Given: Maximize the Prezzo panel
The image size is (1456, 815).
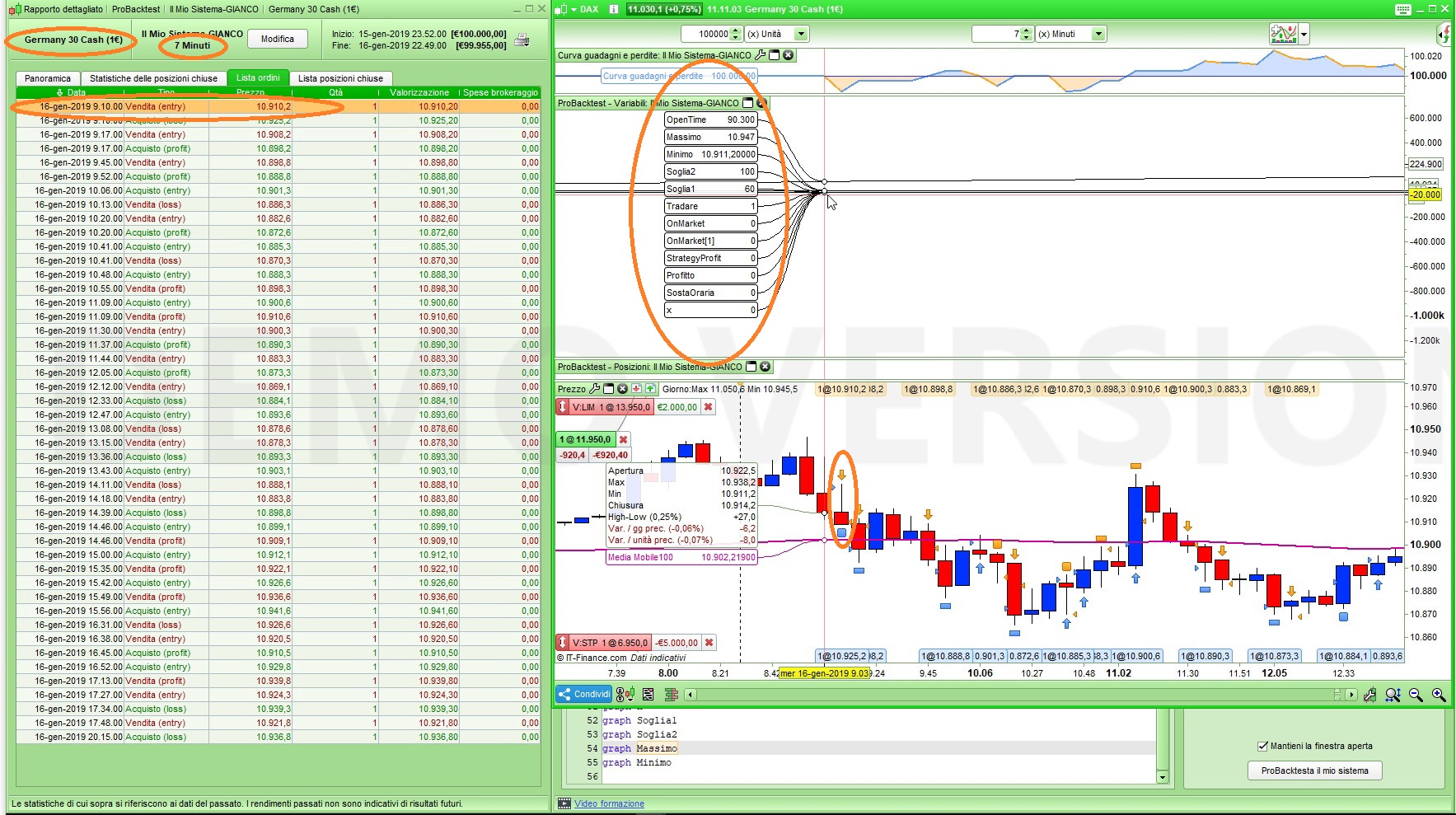Looking at the screenshot, I should coord(609,389).
